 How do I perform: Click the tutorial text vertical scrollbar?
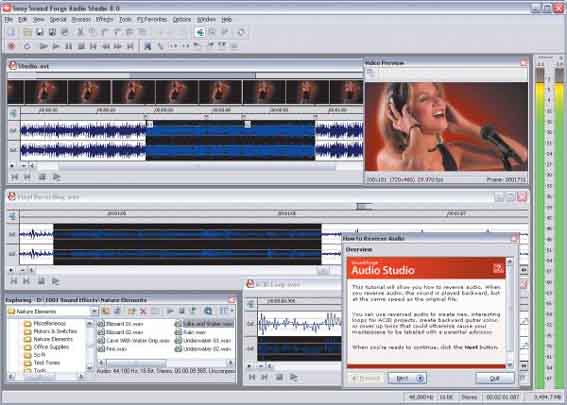tap(510, 312)
